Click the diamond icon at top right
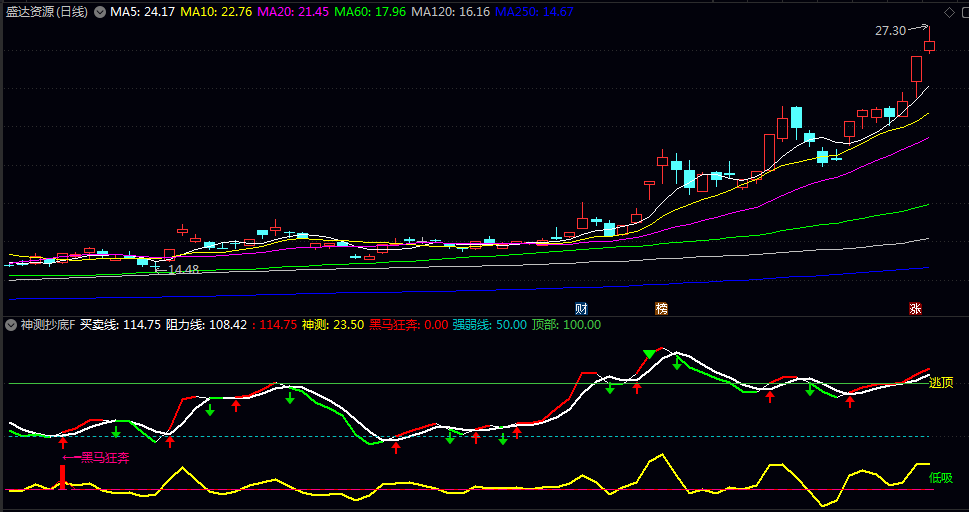This screenshot has width=969, height=512. point(948,12)
